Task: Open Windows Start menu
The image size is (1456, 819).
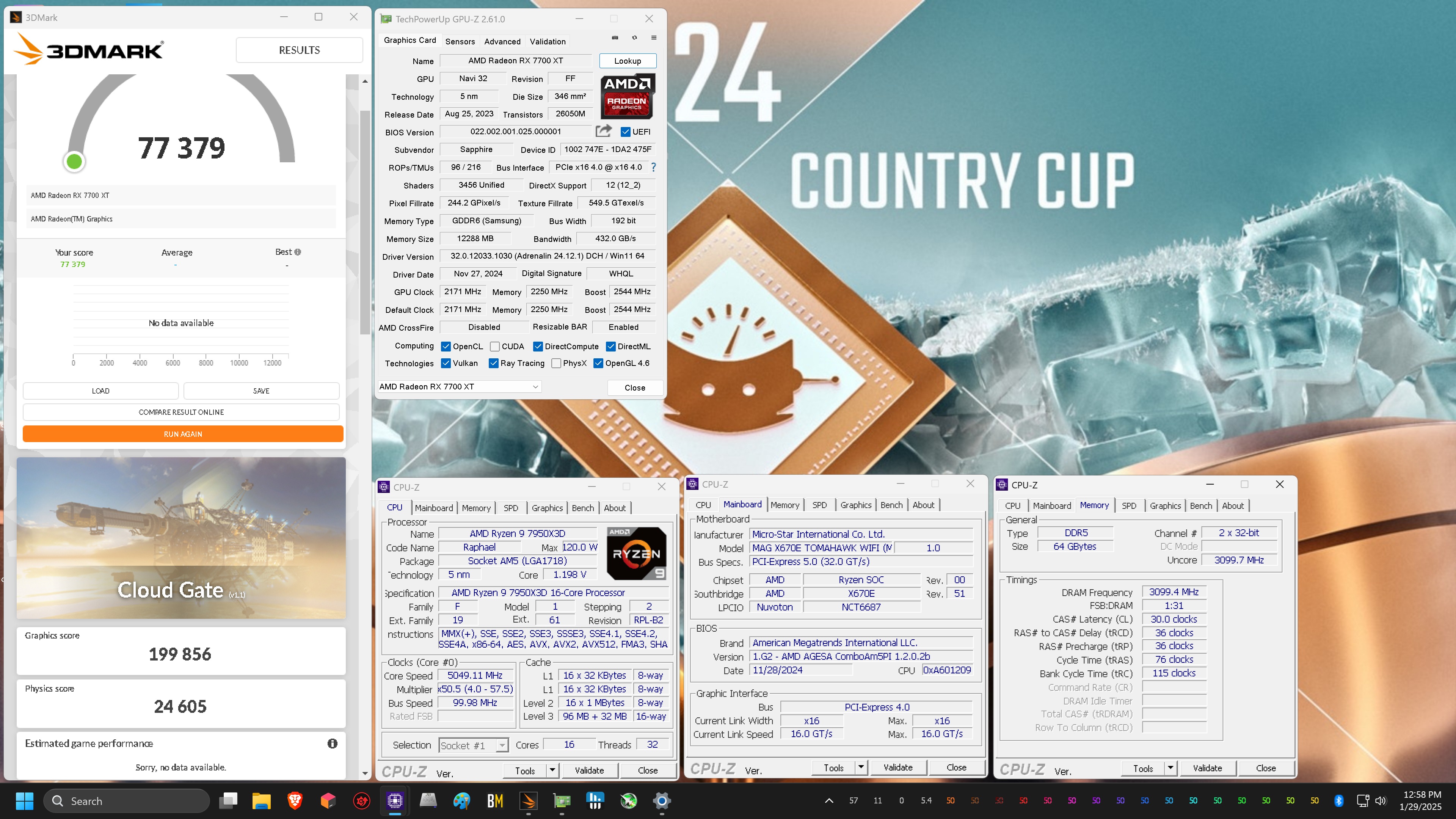Action: tap(24, 801)
